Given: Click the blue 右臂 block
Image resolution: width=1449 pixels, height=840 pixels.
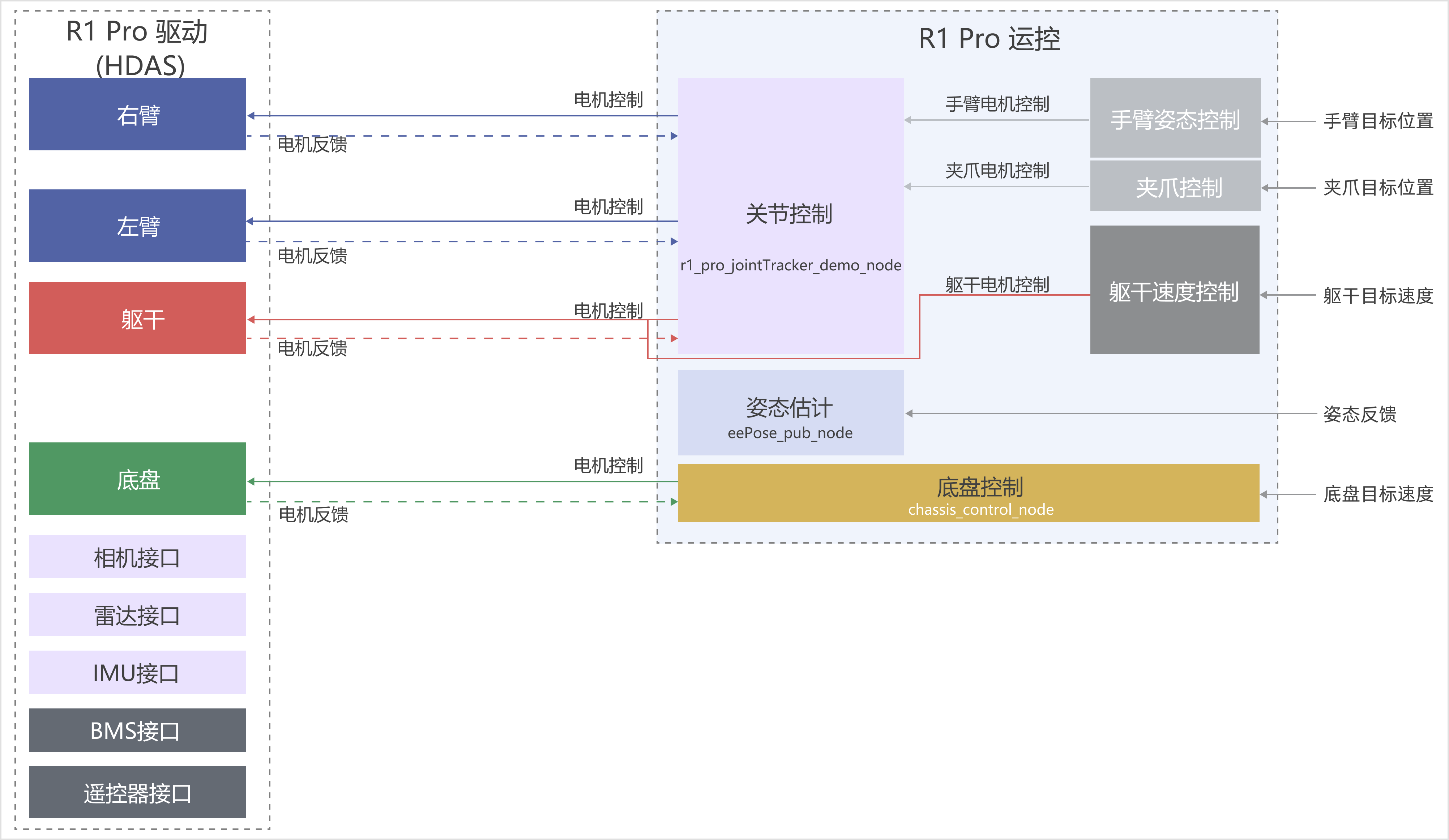Looking at the screenshot, I should tap(137, 115).
